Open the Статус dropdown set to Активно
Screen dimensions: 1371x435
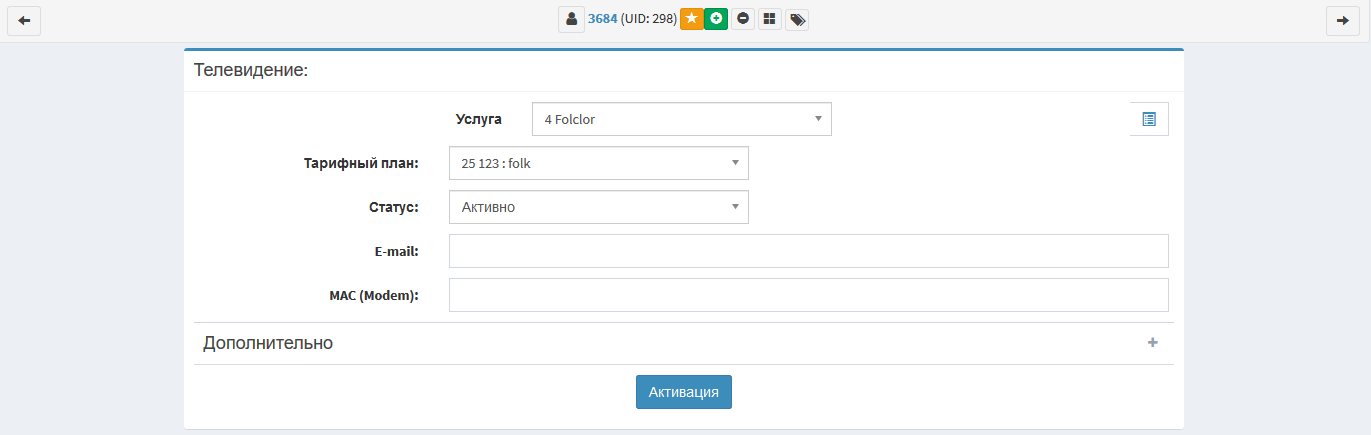click(598, 207)
